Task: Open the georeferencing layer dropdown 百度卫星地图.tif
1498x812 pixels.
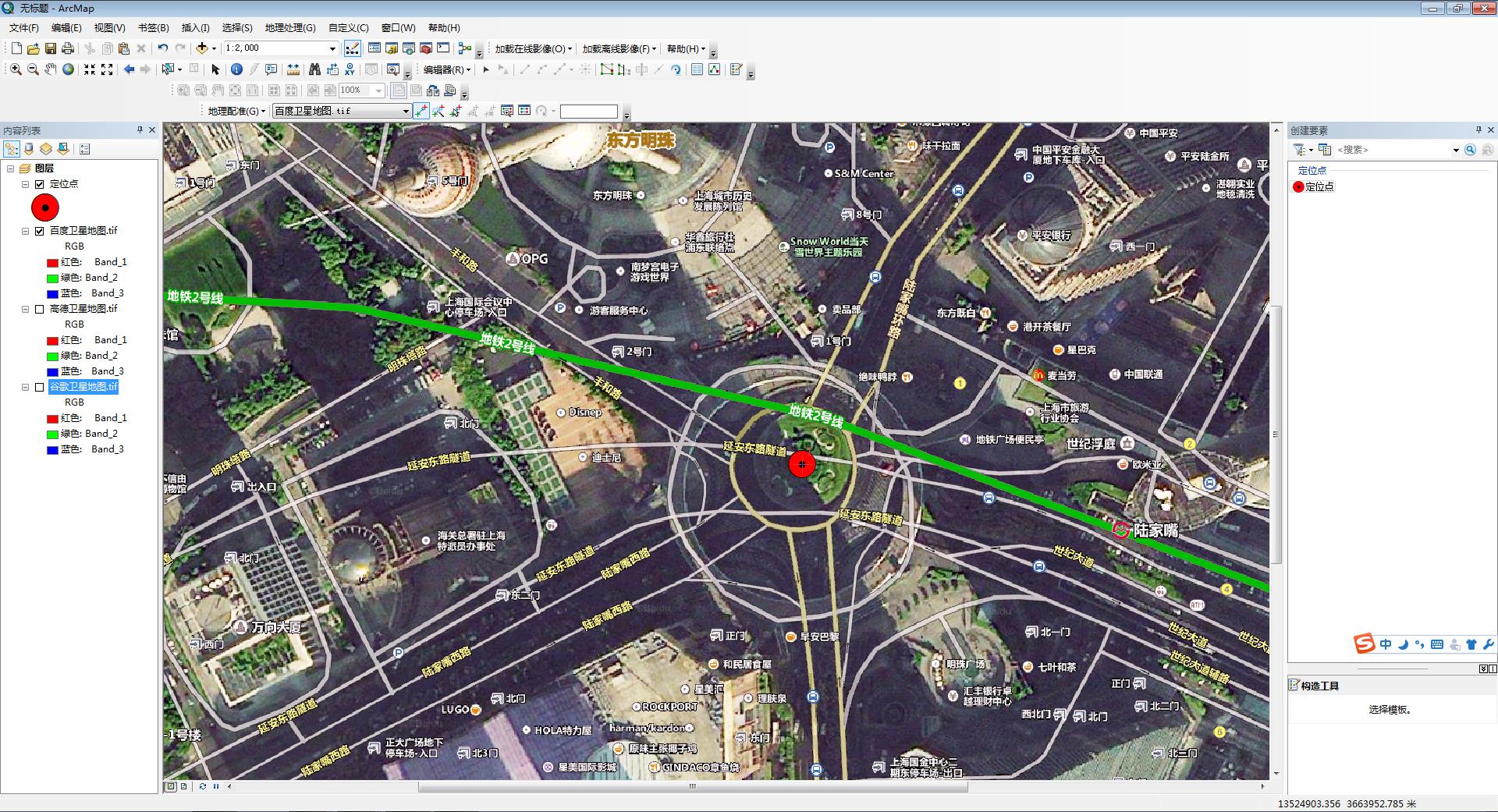Action: (x=406, y=111)
